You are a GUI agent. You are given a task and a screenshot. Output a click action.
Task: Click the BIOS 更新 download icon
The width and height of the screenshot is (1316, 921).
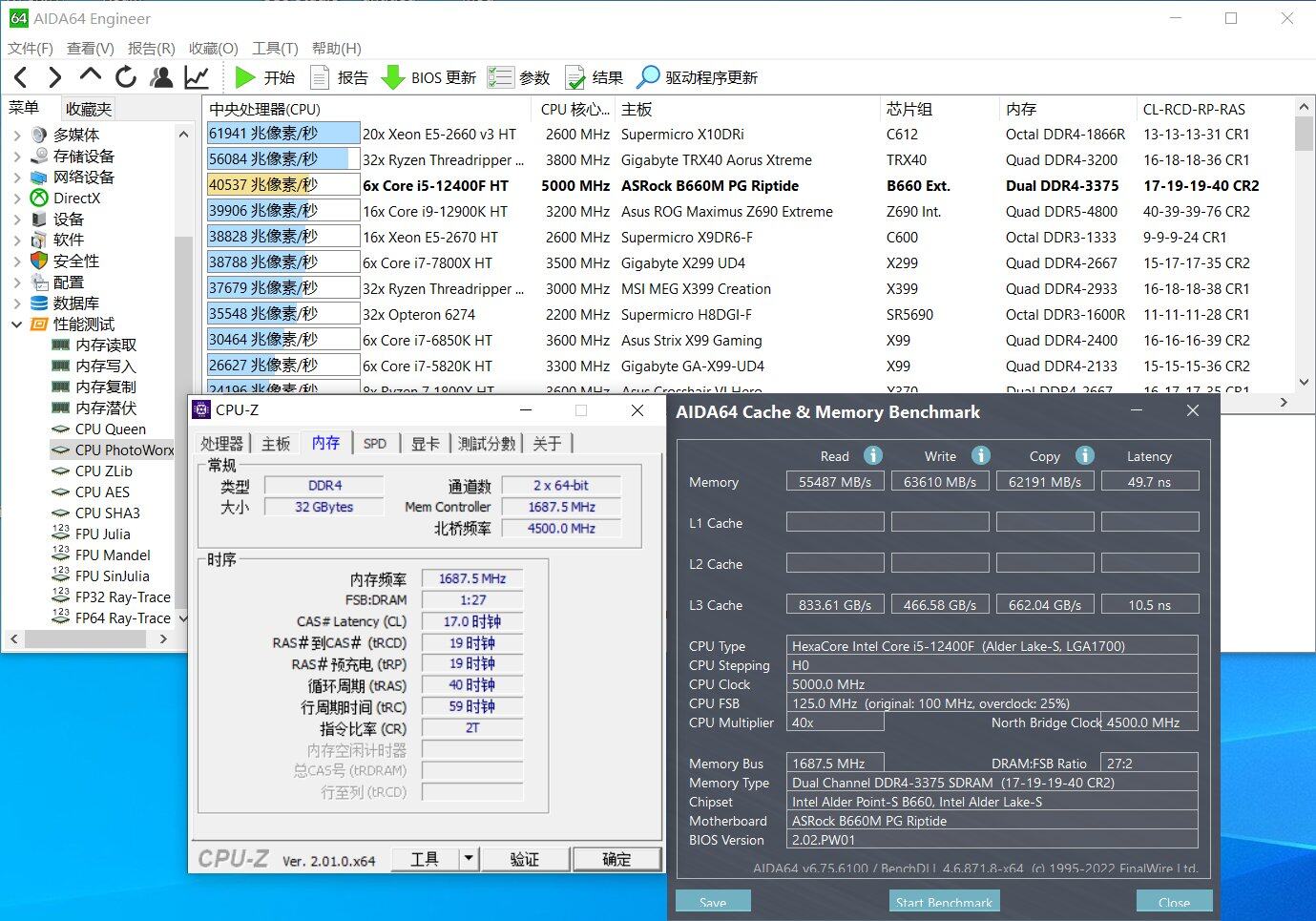(x=393, y=77)
